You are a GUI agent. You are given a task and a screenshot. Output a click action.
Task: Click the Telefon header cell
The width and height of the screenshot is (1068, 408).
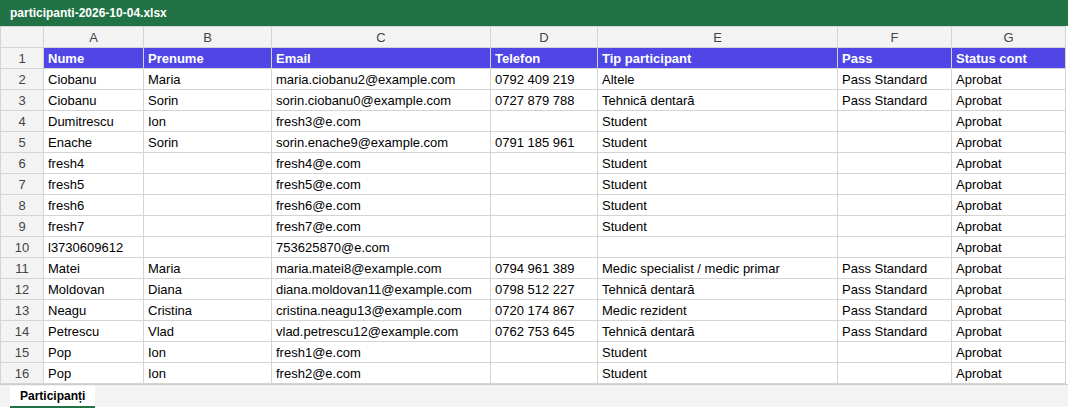point(544,59)
